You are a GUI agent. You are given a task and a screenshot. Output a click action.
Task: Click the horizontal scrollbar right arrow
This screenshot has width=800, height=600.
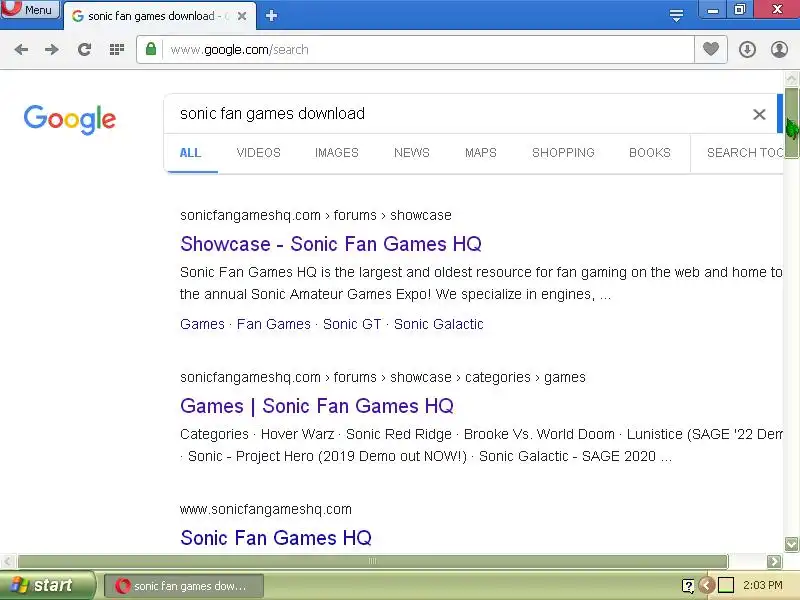tap(774, 561)
